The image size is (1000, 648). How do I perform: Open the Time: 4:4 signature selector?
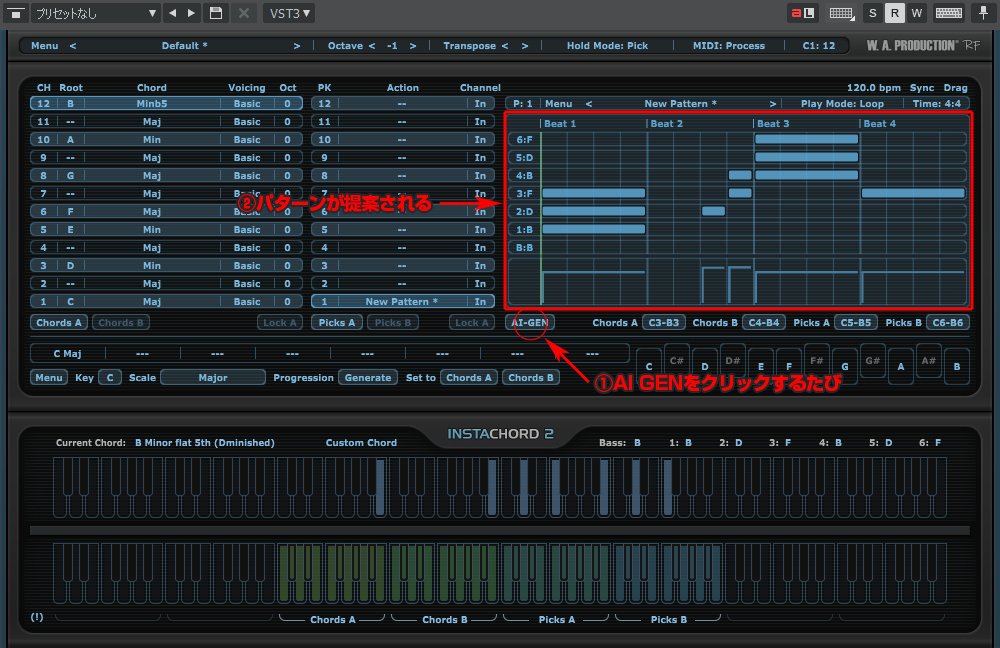click(936, 104)
